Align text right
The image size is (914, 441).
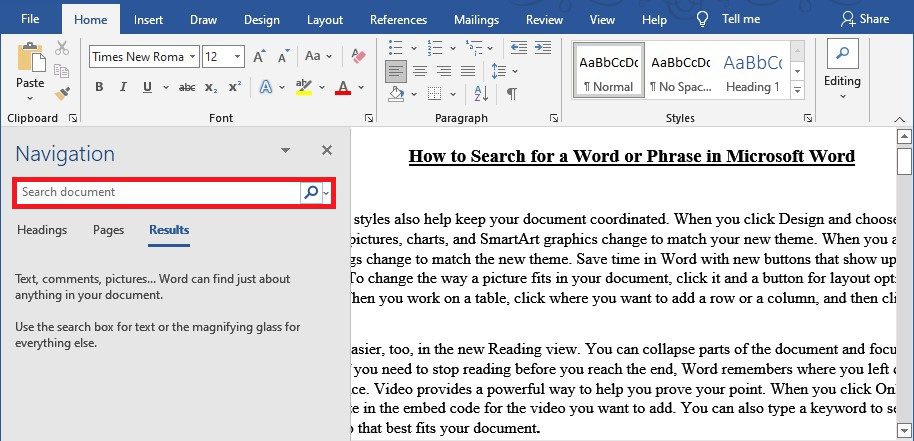444,72
